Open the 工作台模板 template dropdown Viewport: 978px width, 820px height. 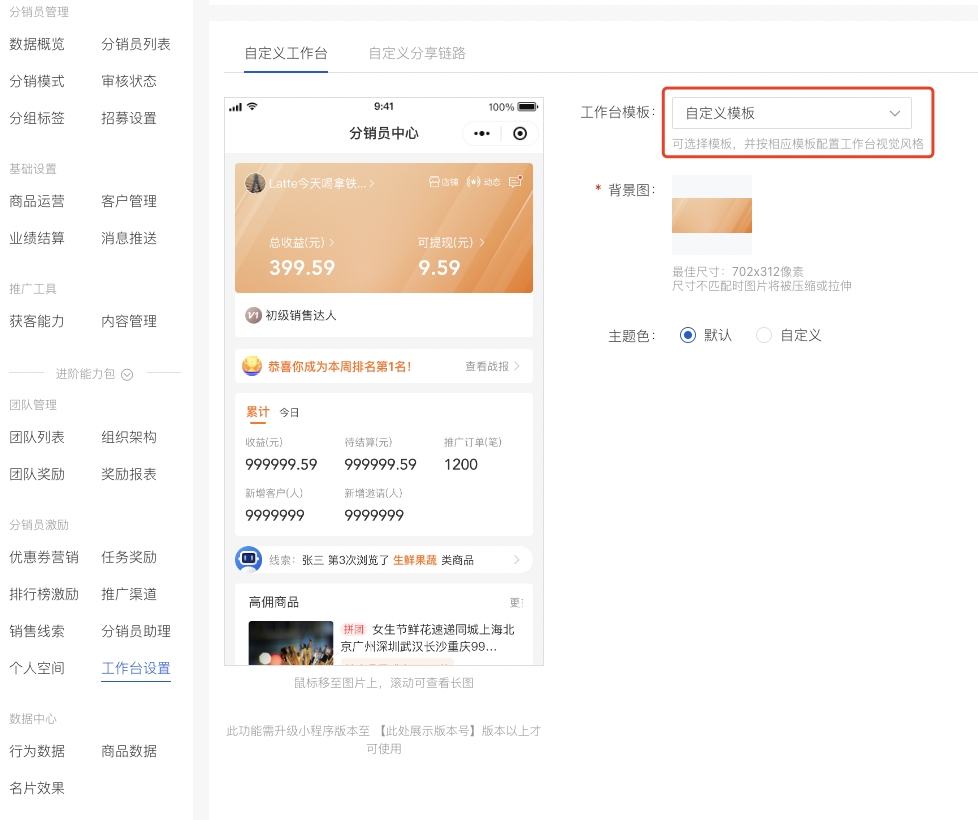(x=792, y=113)
